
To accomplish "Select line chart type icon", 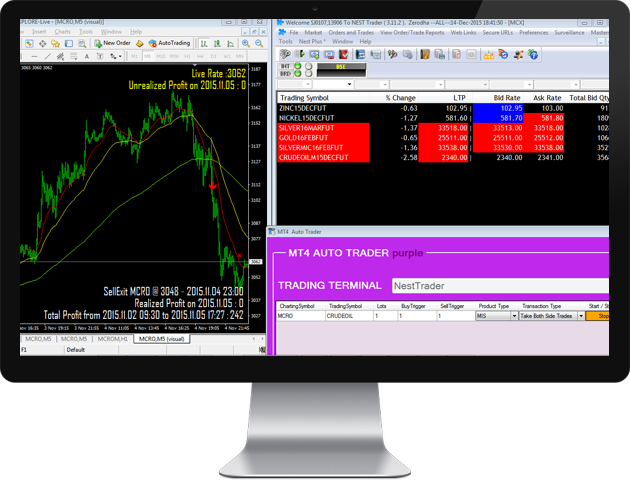I will click(231, 43).
